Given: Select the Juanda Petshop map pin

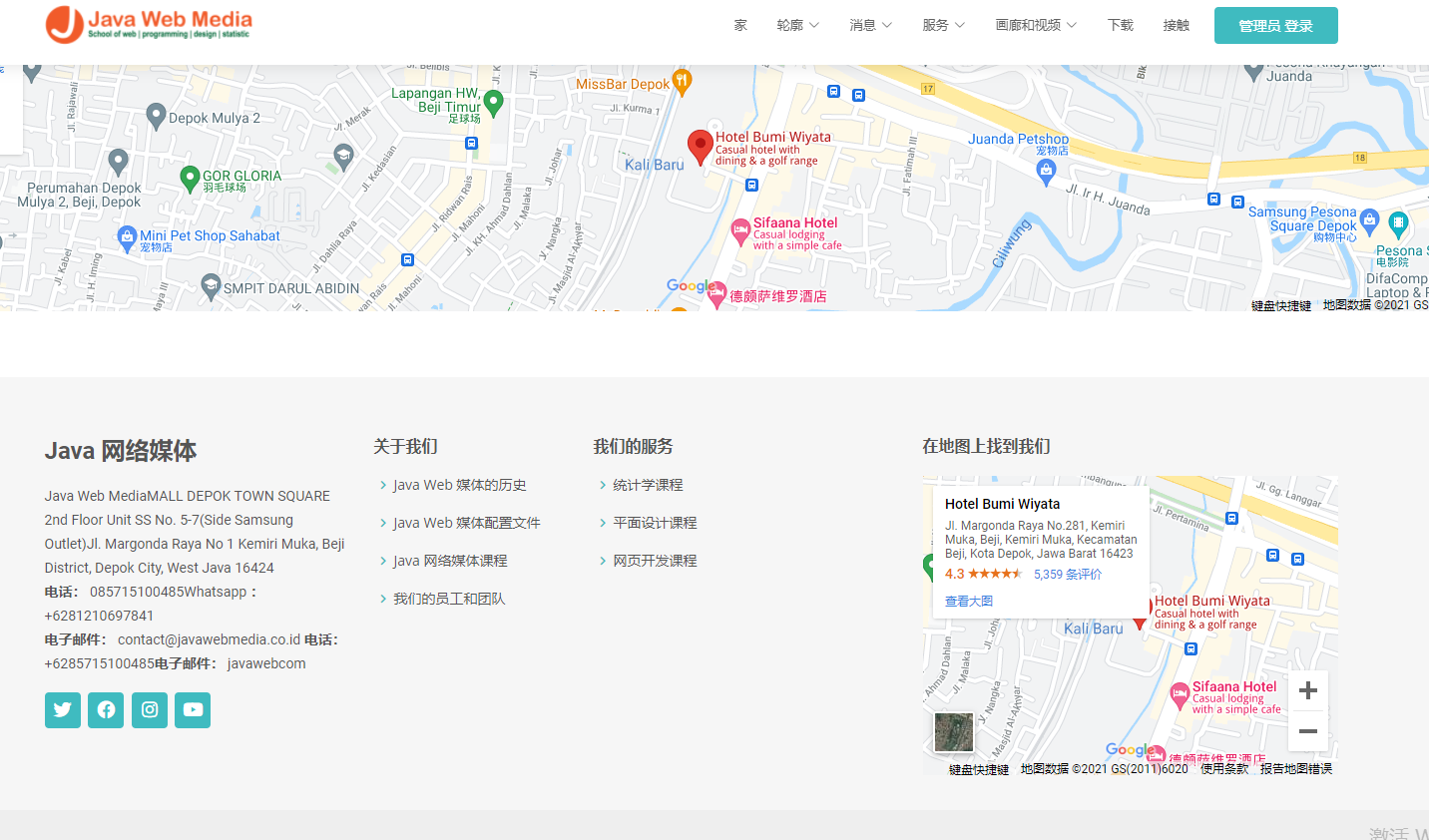Looking at the screenshot, I should (x=1046, y=173).
